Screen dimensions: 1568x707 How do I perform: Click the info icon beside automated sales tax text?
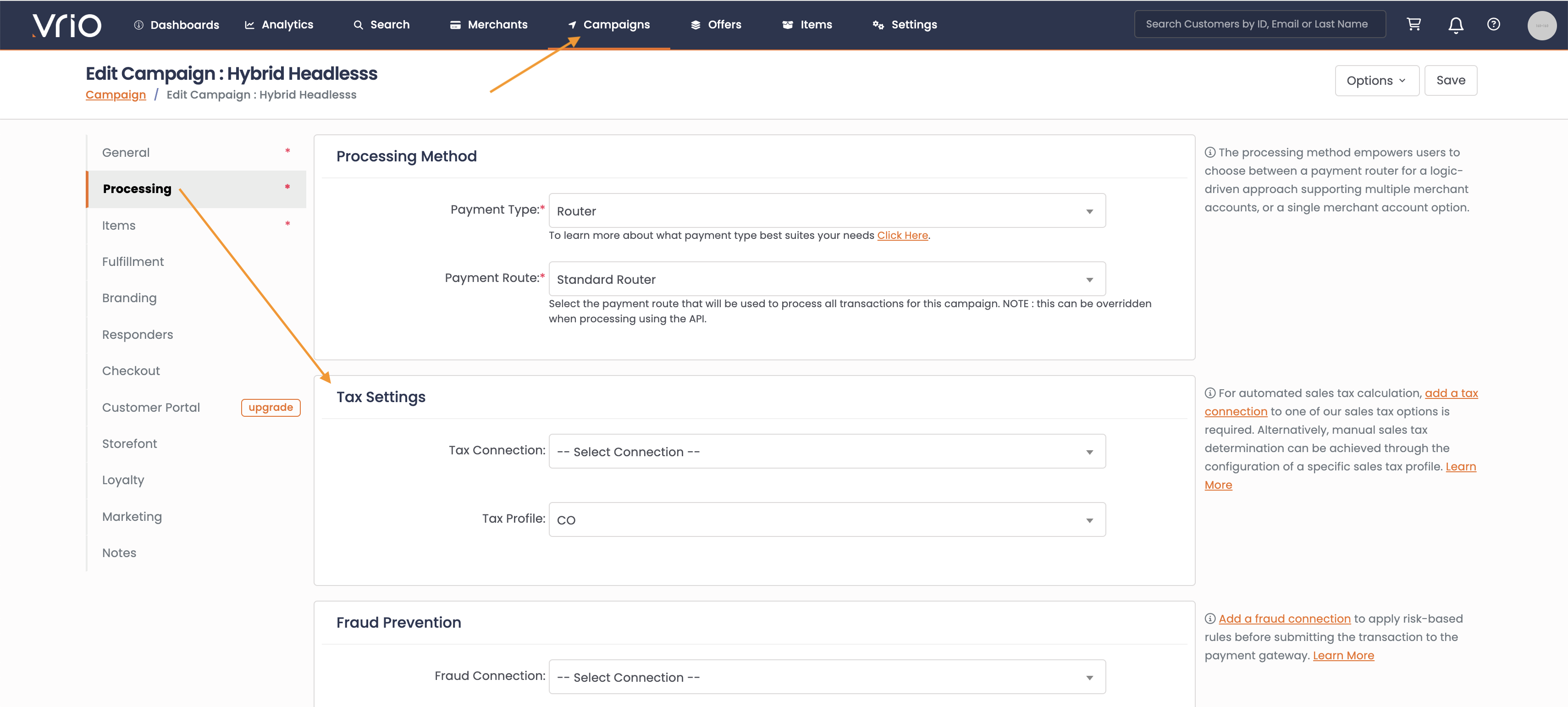coord(1210,393)
